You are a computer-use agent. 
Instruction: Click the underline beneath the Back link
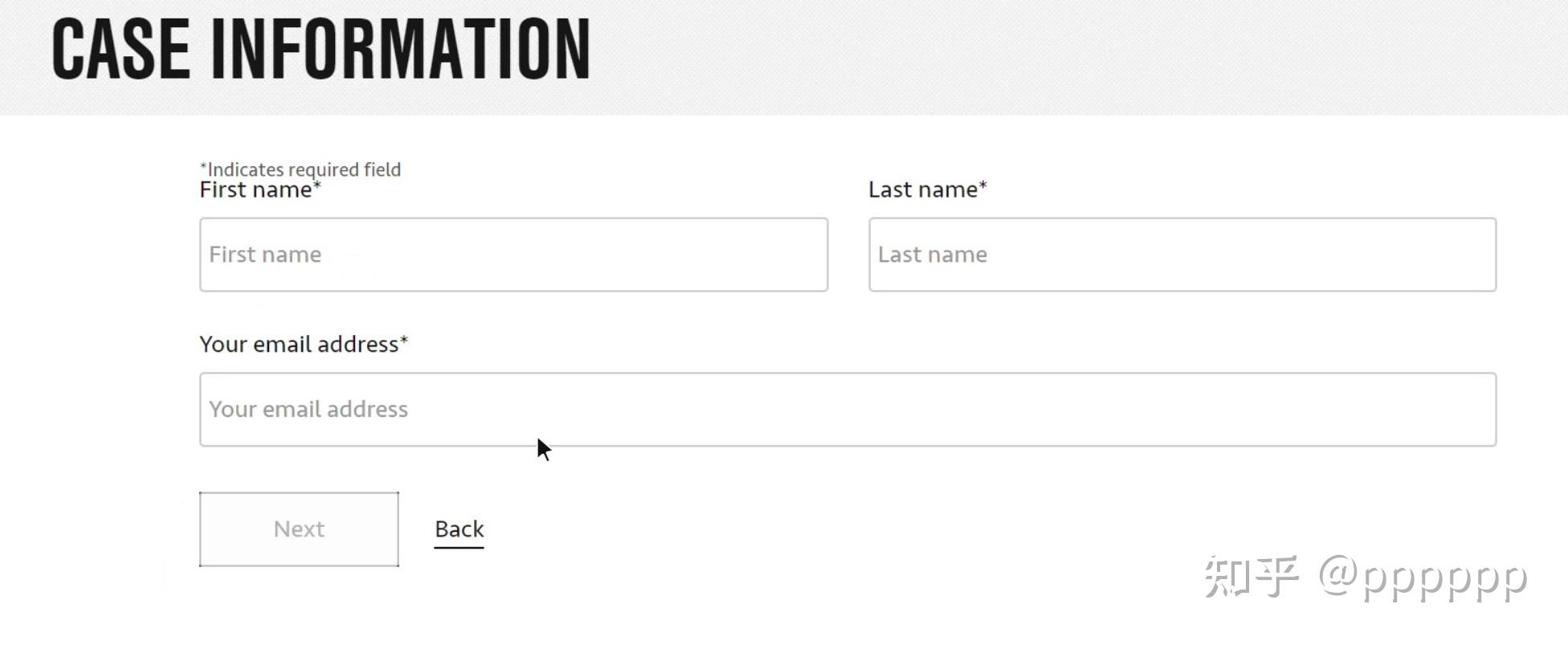[x=459, y=548]
